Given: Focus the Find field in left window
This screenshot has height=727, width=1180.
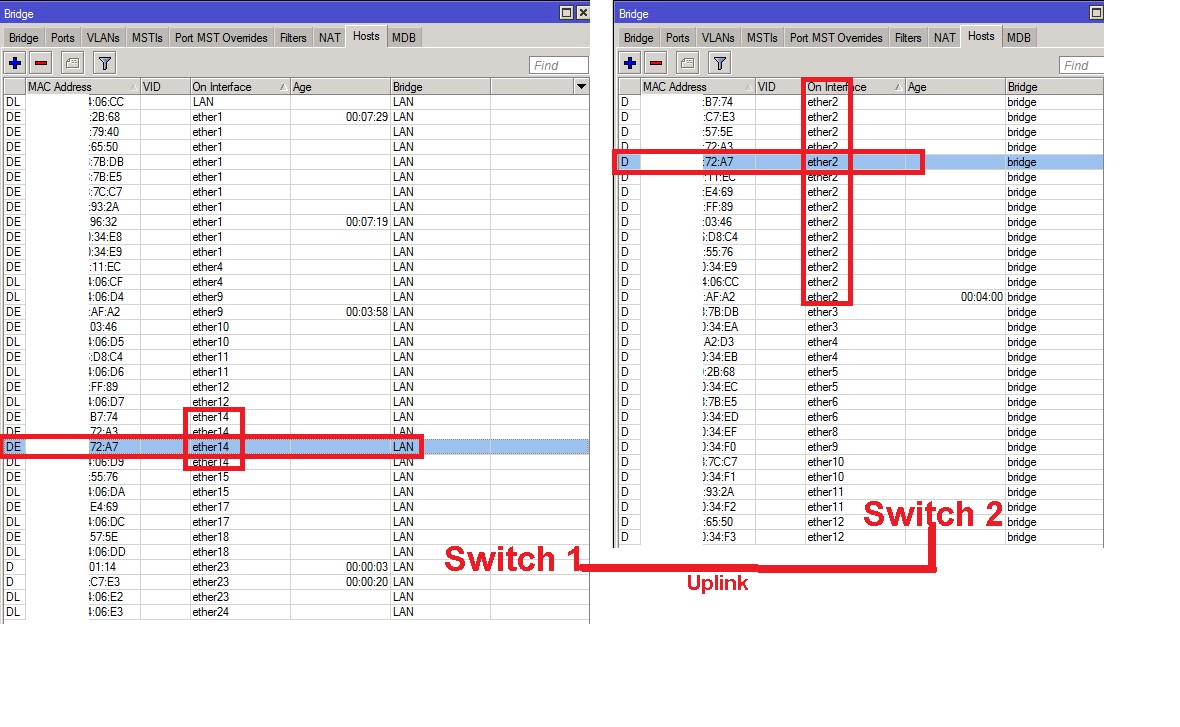Looking at the screenshot, I should (558, 65).
